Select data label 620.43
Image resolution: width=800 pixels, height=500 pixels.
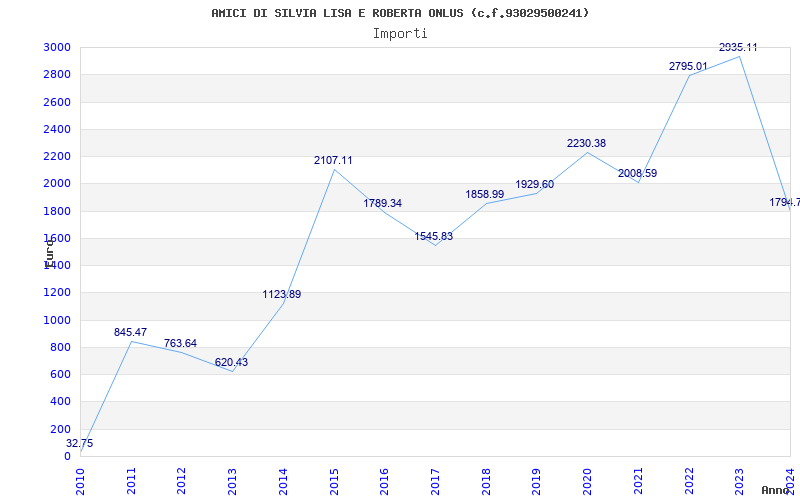[231, 362]
